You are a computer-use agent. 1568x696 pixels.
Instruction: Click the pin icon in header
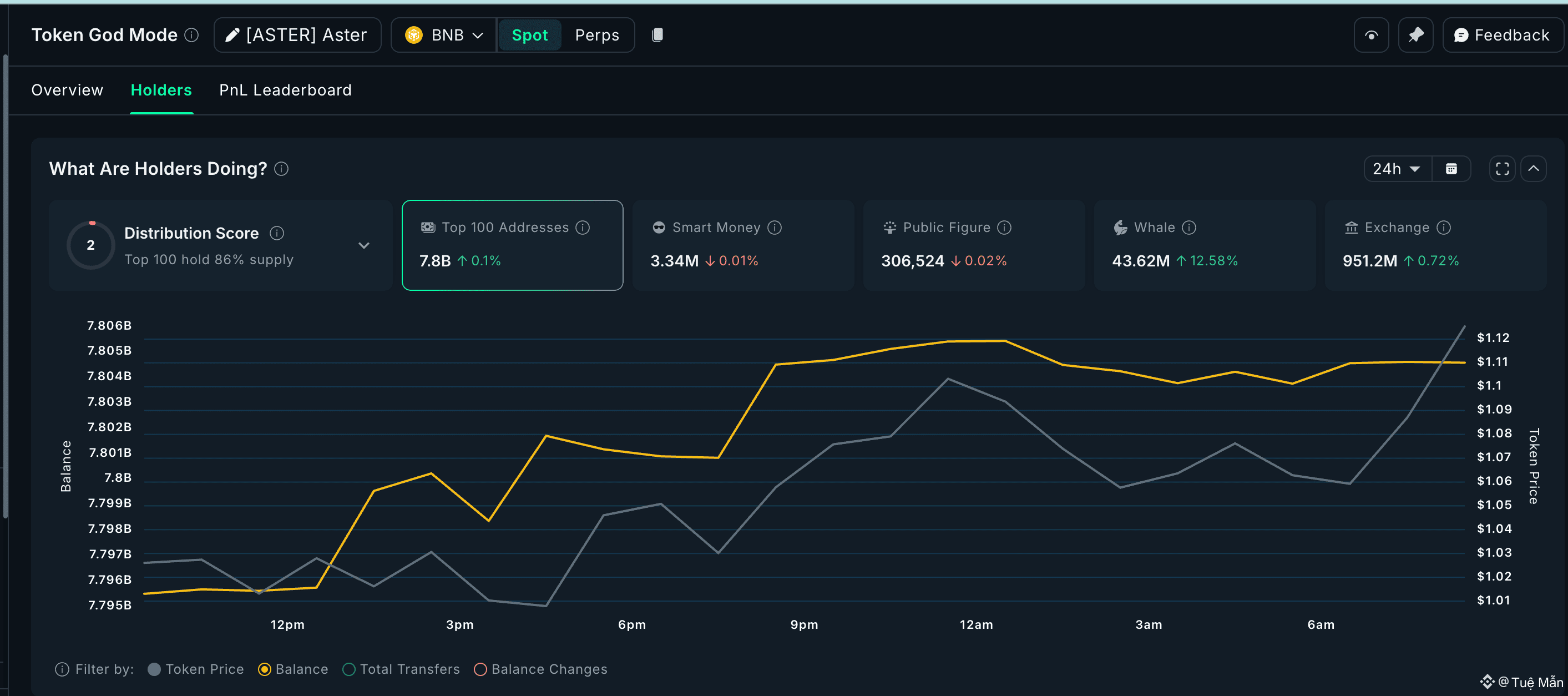[1415, 36]
